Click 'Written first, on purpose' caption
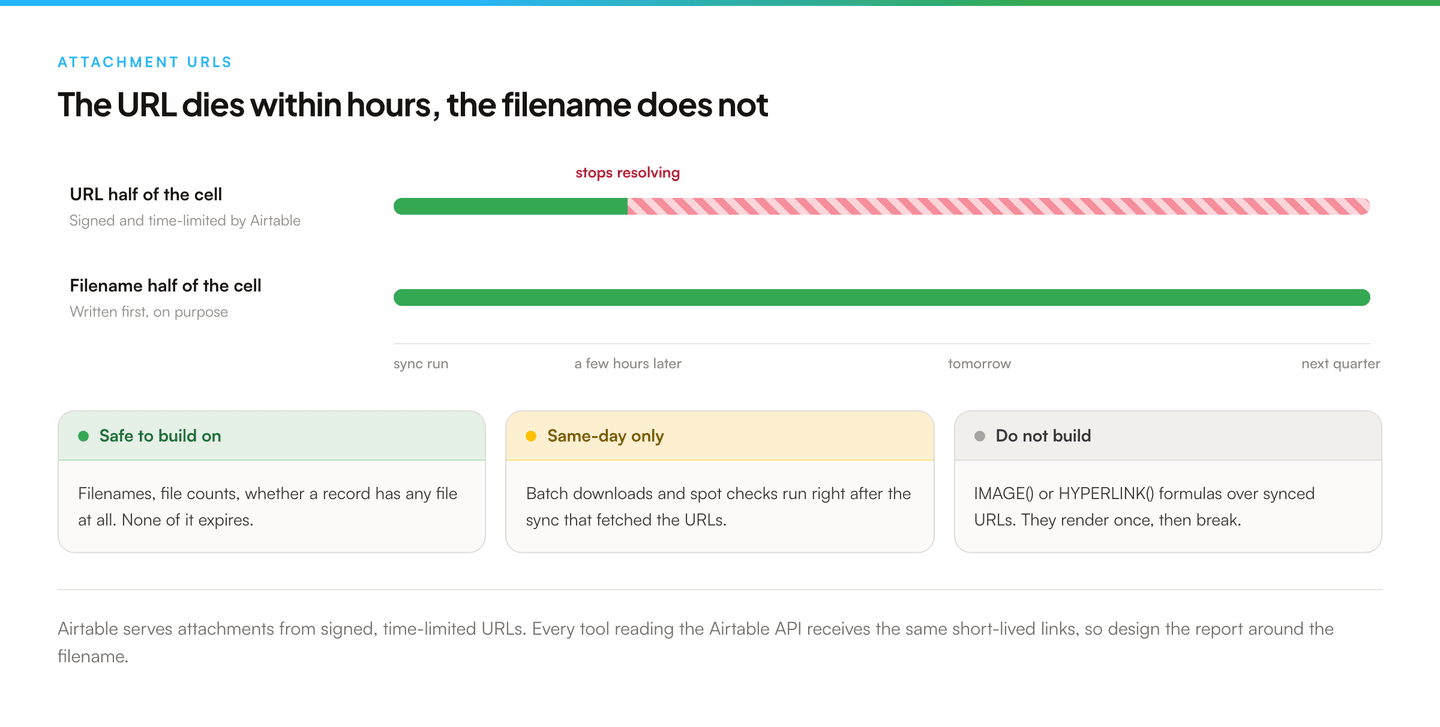1440x727 pixels. pos(149,311)
